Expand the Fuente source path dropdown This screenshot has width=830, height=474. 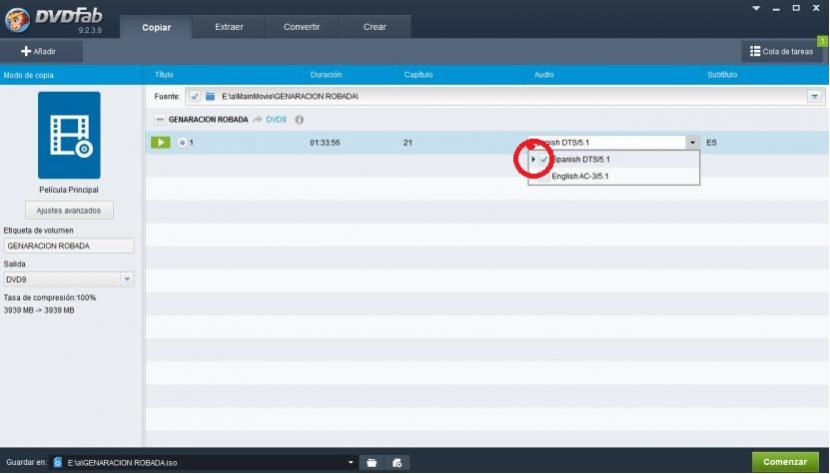pos(814,96)
